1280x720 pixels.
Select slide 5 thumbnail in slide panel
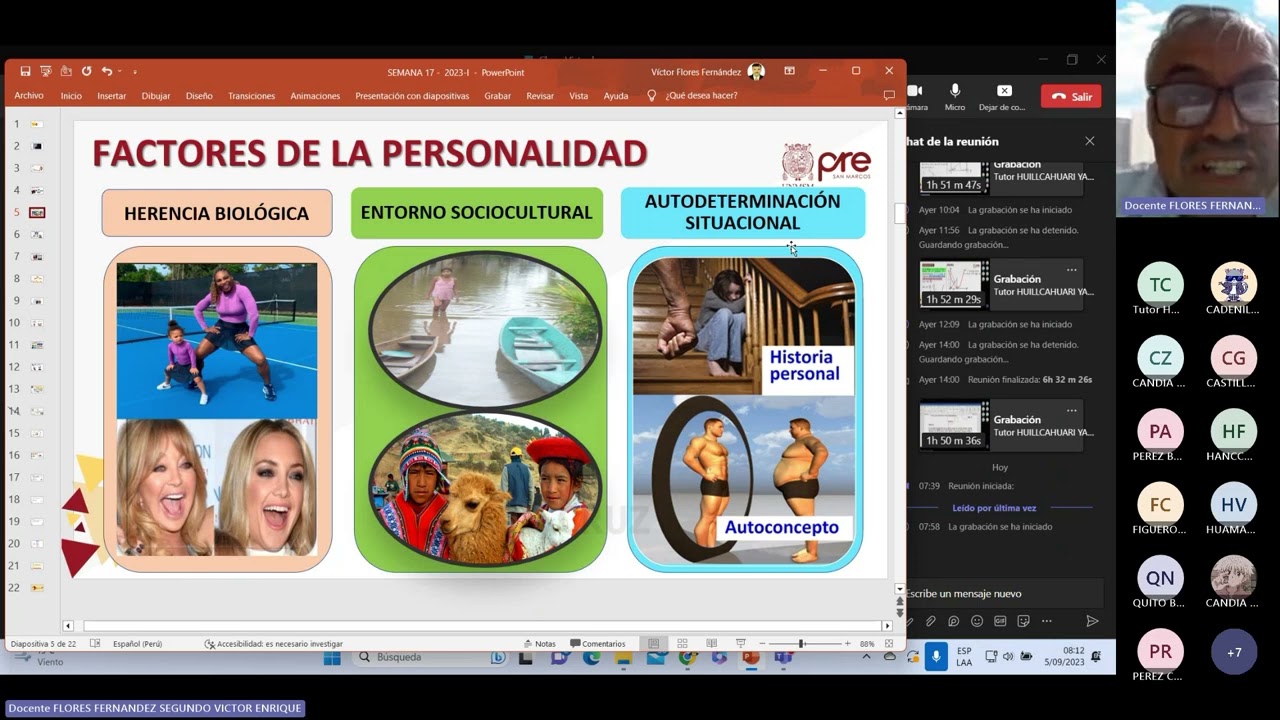(x=37, y=212)
